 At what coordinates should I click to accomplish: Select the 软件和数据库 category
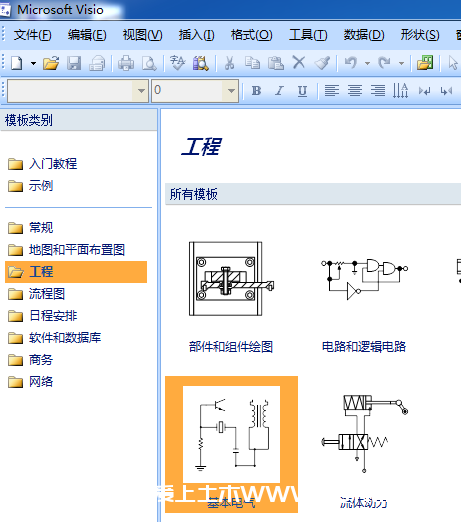(55, 338)
